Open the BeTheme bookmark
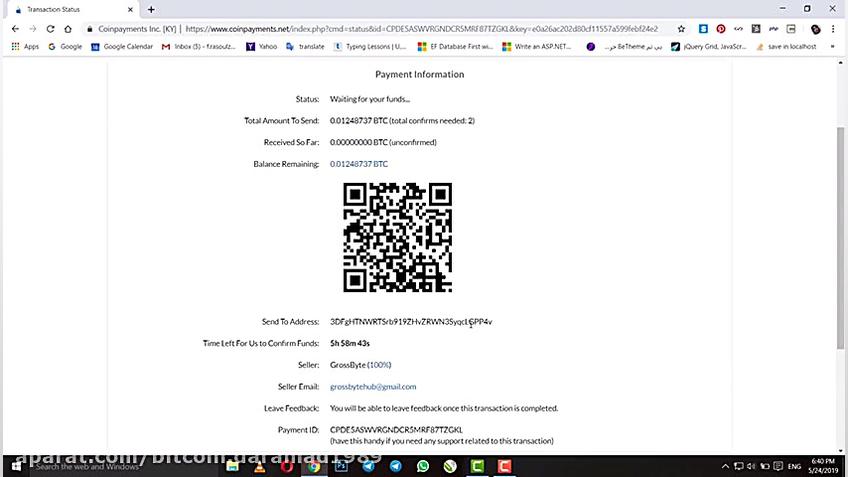 pyautogui.click(x=633, y=47)
